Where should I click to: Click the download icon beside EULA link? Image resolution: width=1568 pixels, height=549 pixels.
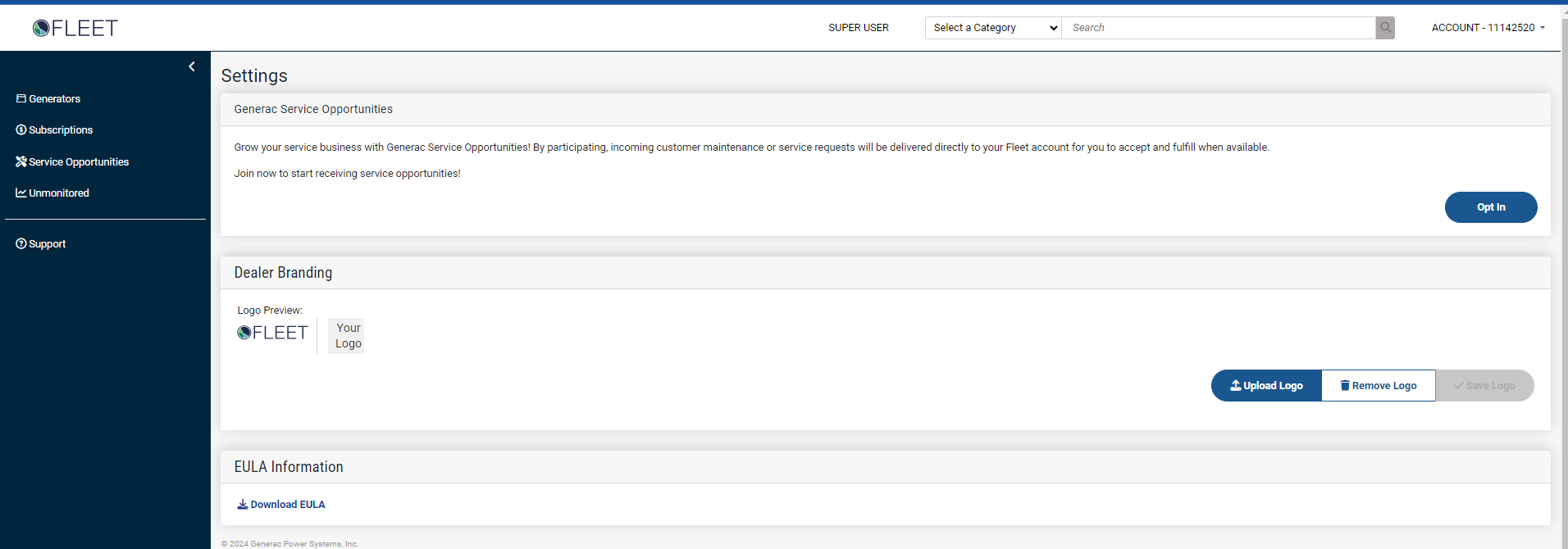click(243, 505)
